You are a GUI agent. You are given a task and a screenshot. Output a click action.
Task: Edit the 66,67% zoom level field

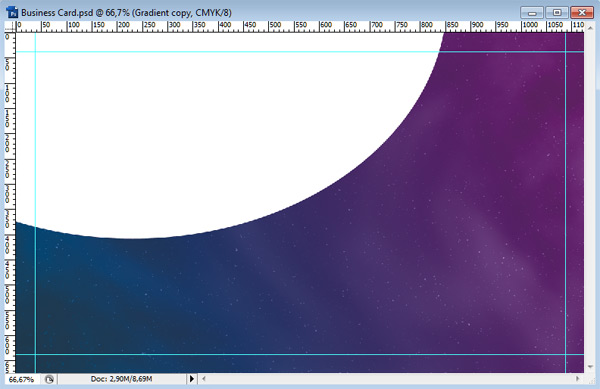(x=22, y=379)
